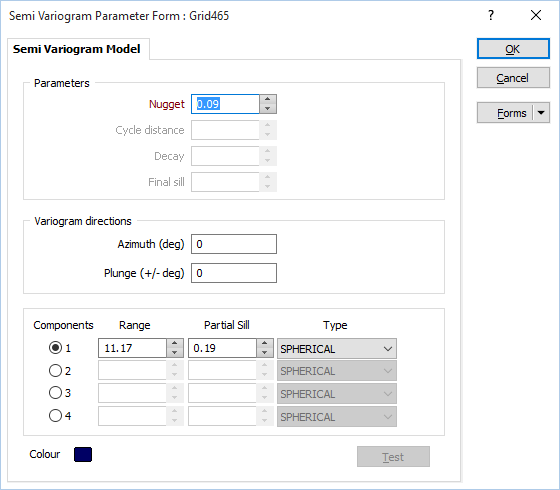Decrease component 1 Partial Sill down arrow
The width and height of the screenshot is (560, 490).
pos(265,352)
